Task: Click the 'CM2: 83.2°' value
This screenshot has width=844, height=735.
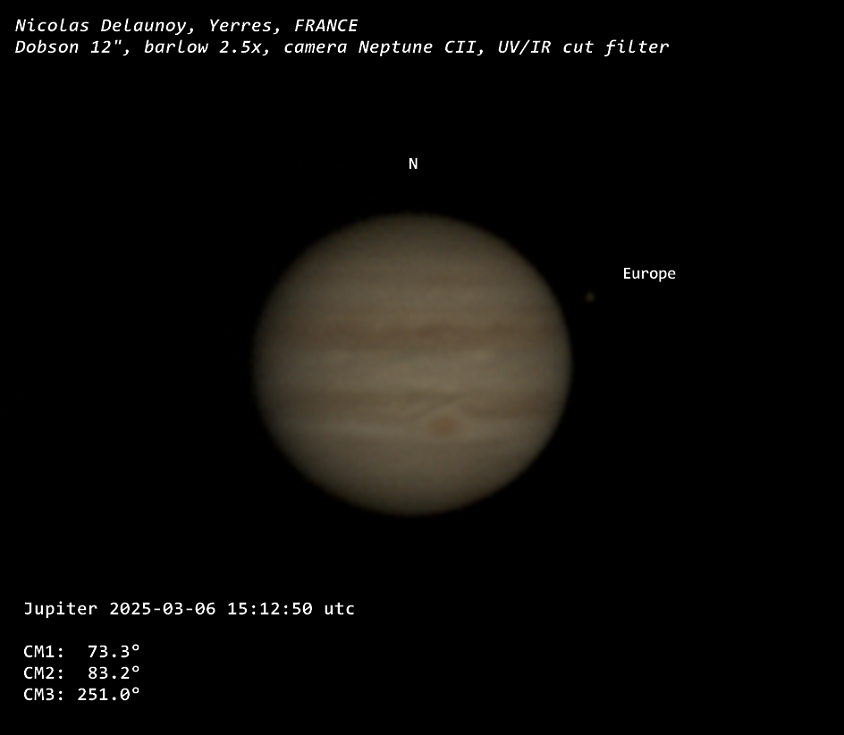Action: (x=82, y=673)
